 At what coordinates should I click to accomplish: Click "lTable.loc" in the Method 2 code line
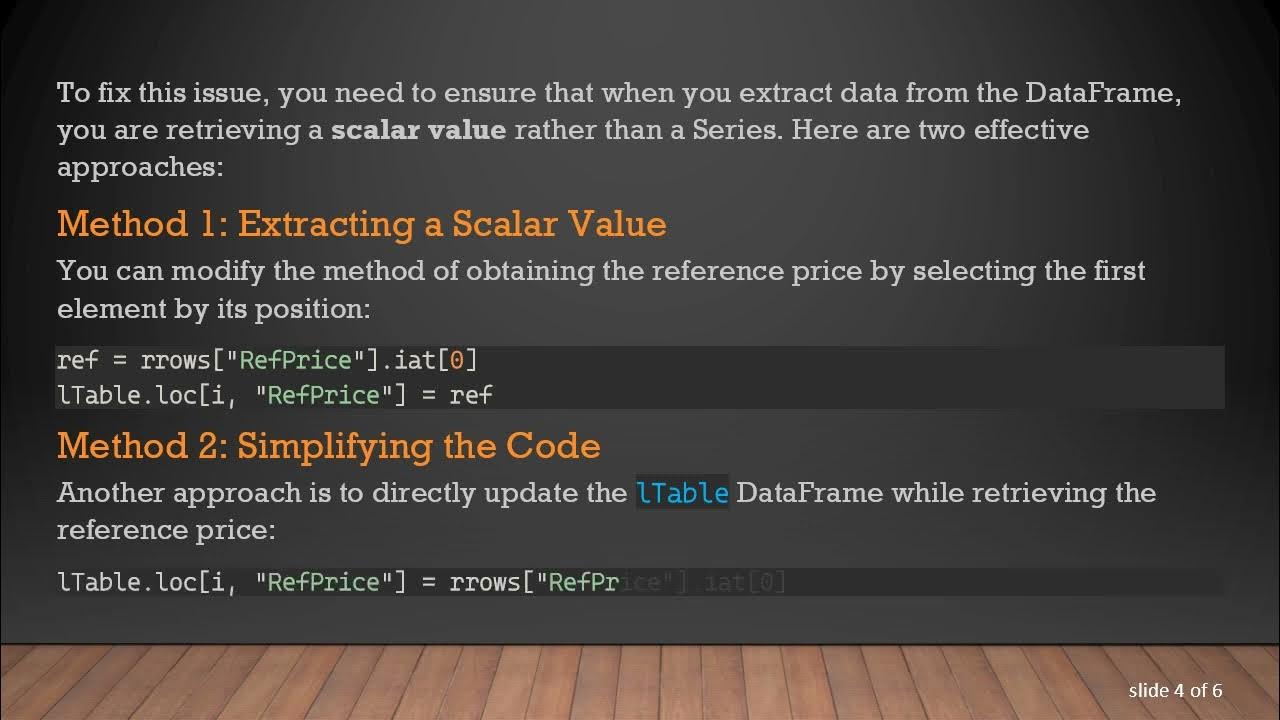point(127,582)
